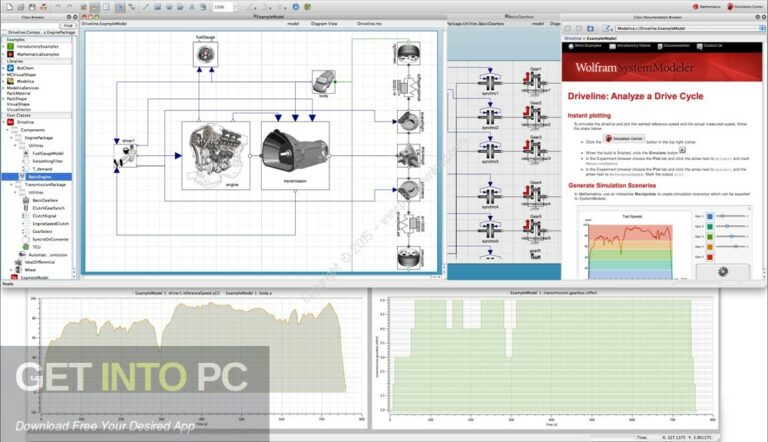
Task: Select the connection line tool
Action: tap(132, 7)
